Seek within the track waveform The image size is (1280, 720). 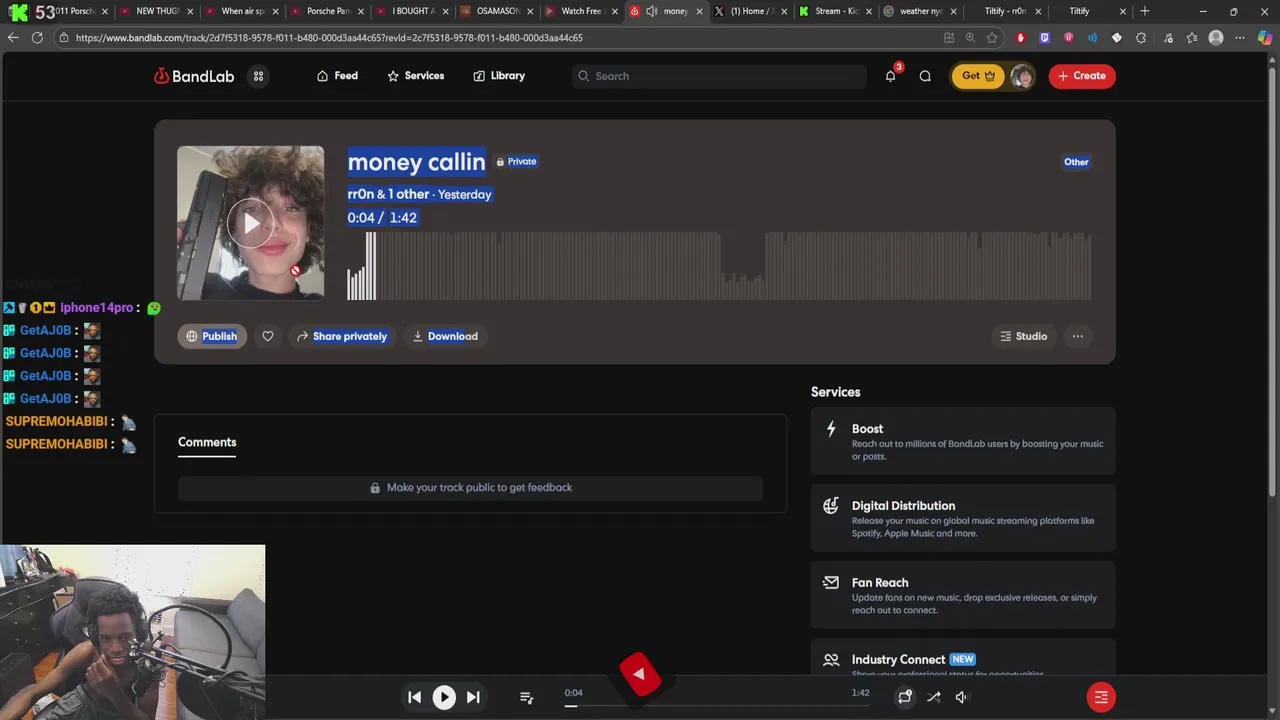pos(719,266)
